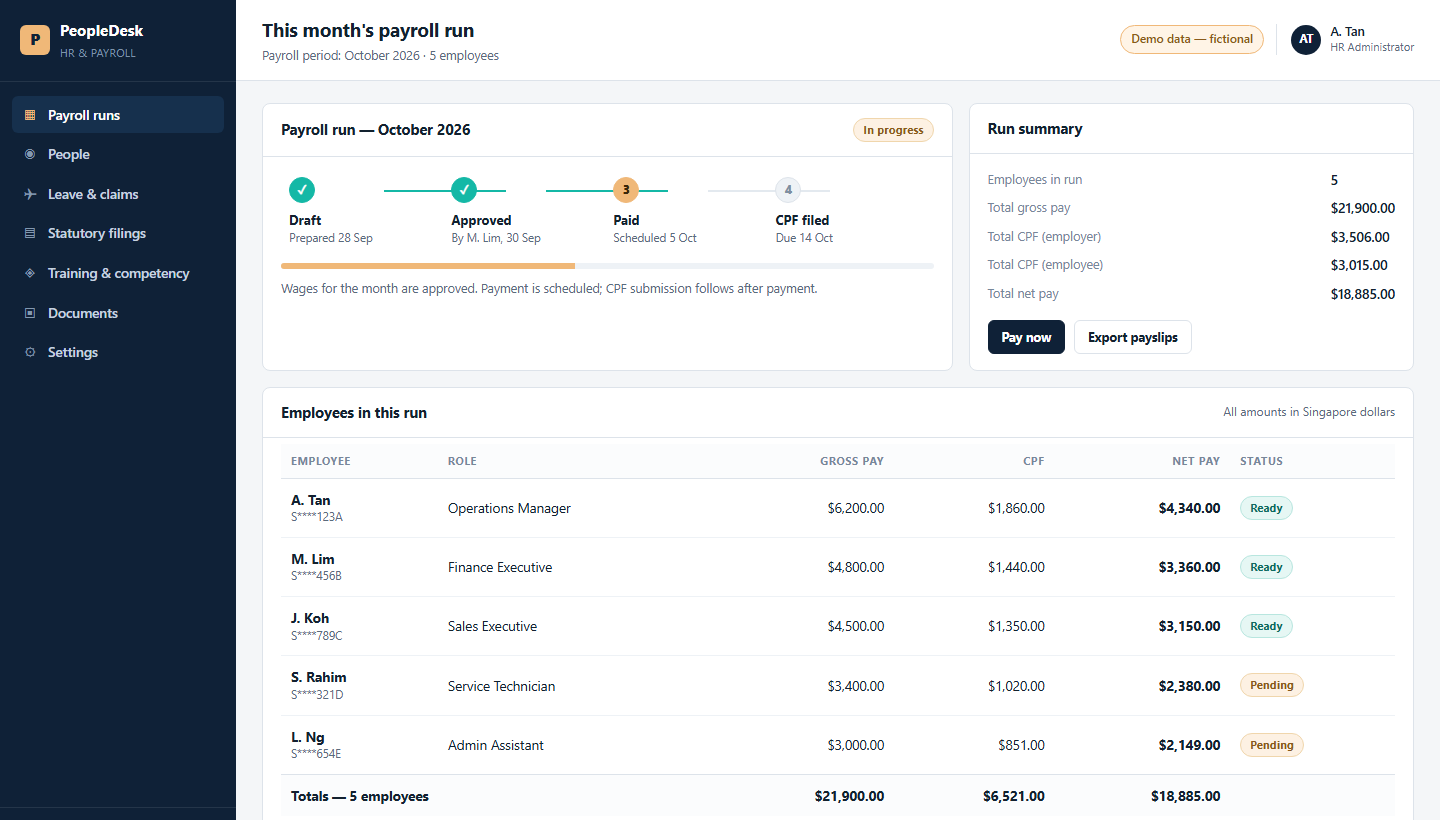Click the Pending status for L. Ng
The width and height of the screenshot is (1440, 820).
point(1272,745)
